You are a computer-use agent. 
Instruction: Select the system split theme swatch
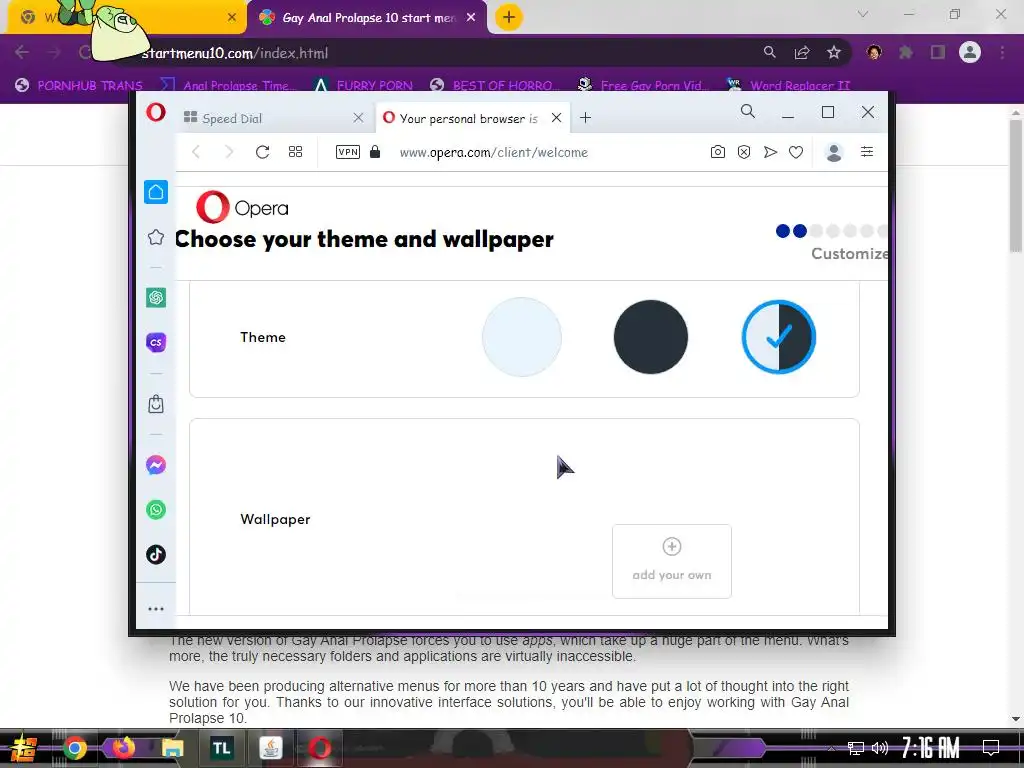coord(778,337)
